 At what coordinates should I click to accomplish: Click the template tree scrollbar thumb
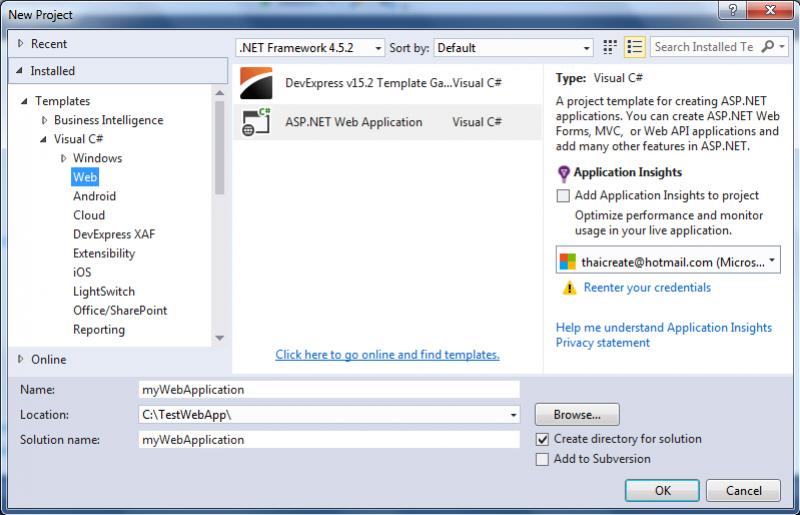tap(220, 148)
